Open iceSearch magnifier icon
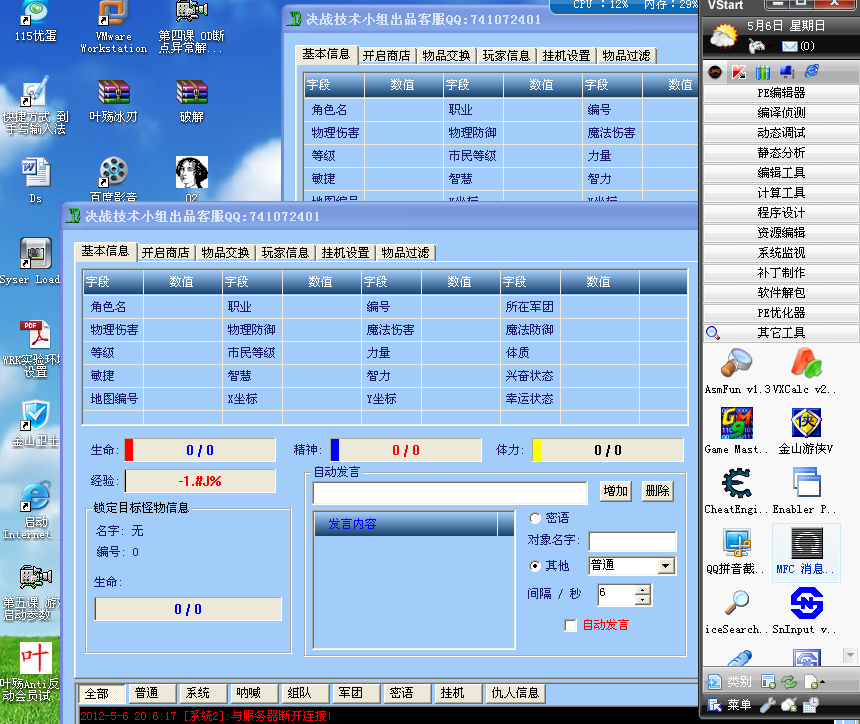Image resolution: width=860 pixels, height=724 pixels. coord(737,603)
